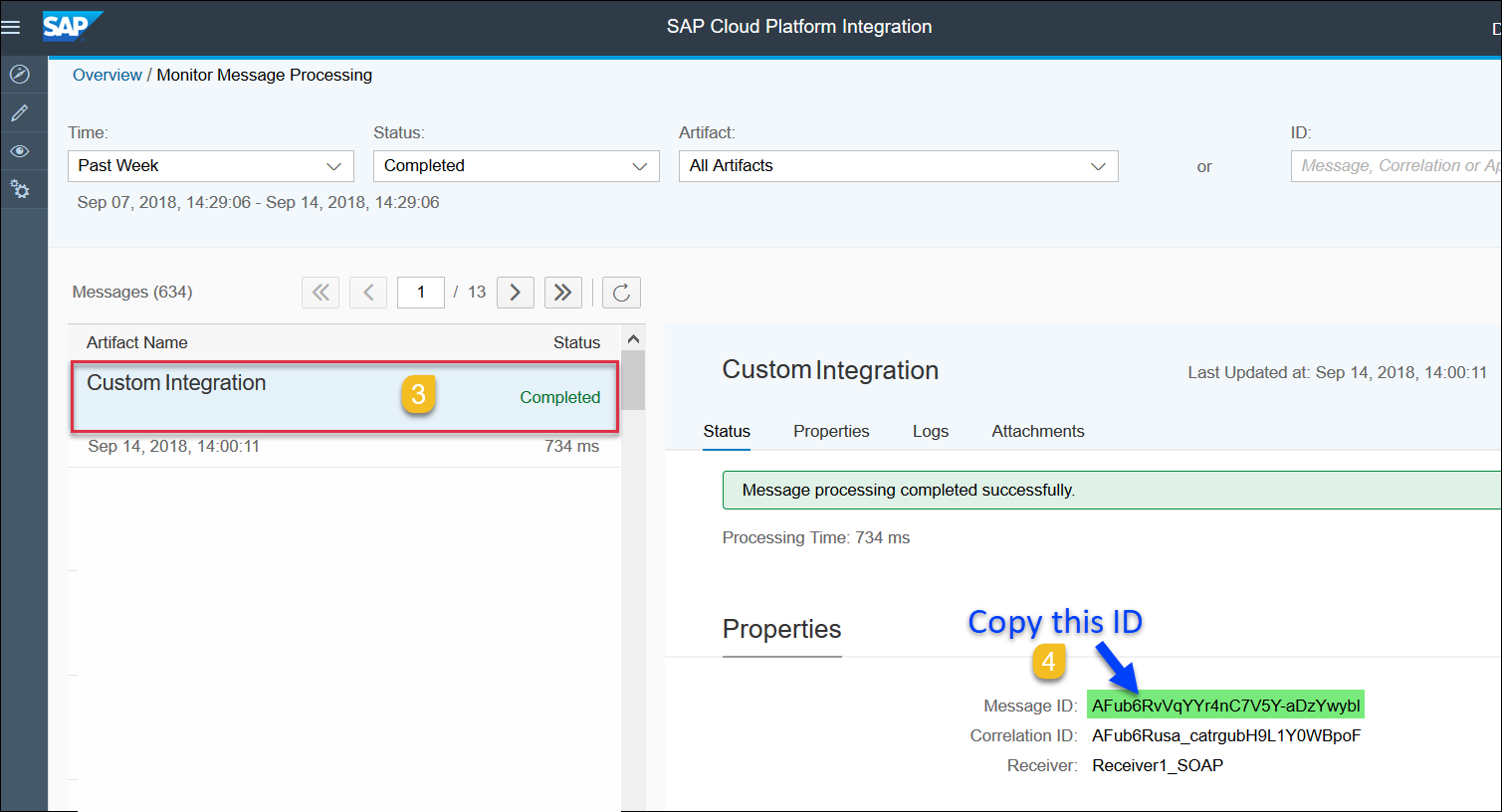This screenshot has height=812, width=1502.
Task: Click the SAP logo
Action: pyautogui.click(x=72, y=26)
